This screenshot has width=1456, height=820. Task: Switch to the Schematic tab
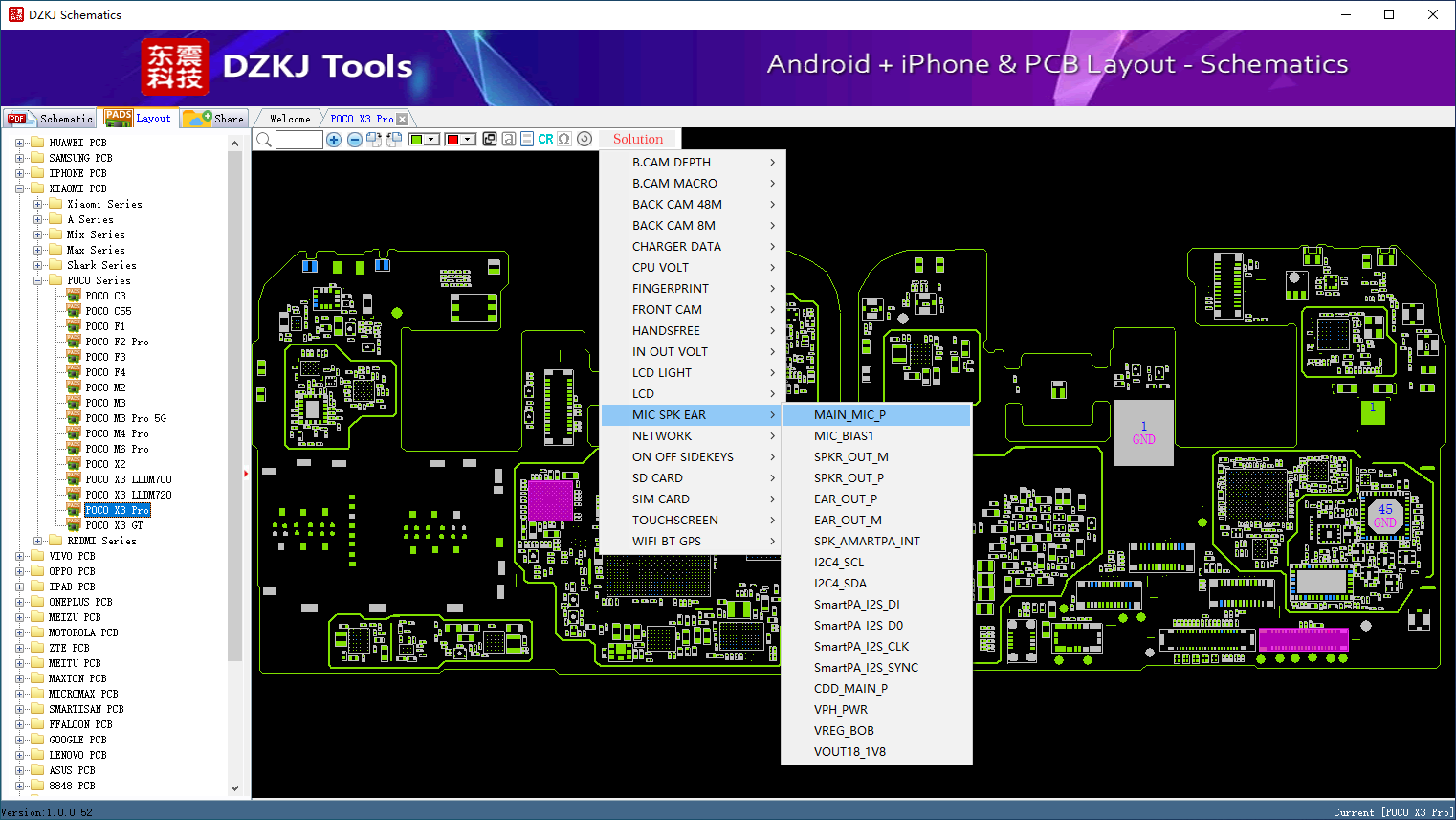(x=50, y=119)
